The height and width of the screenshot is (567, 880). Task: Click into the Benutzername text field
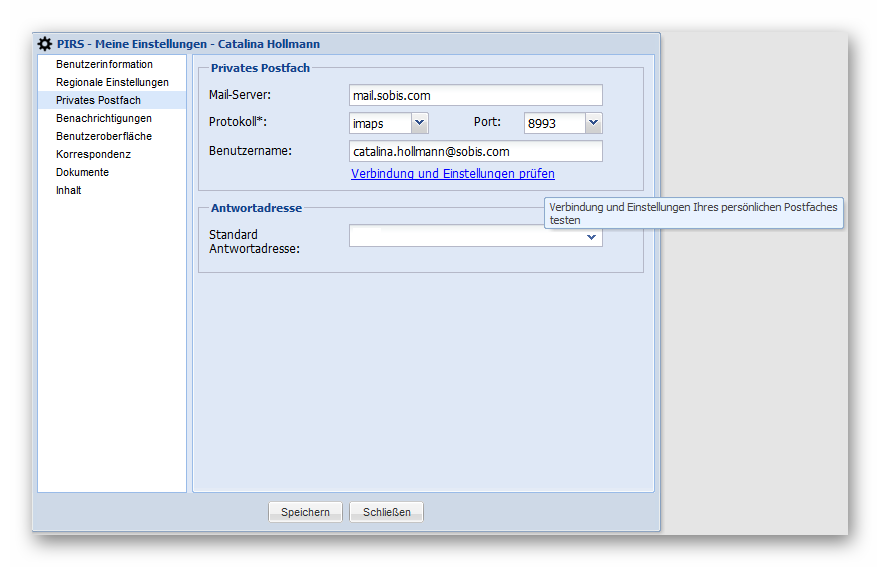(475, 151)
